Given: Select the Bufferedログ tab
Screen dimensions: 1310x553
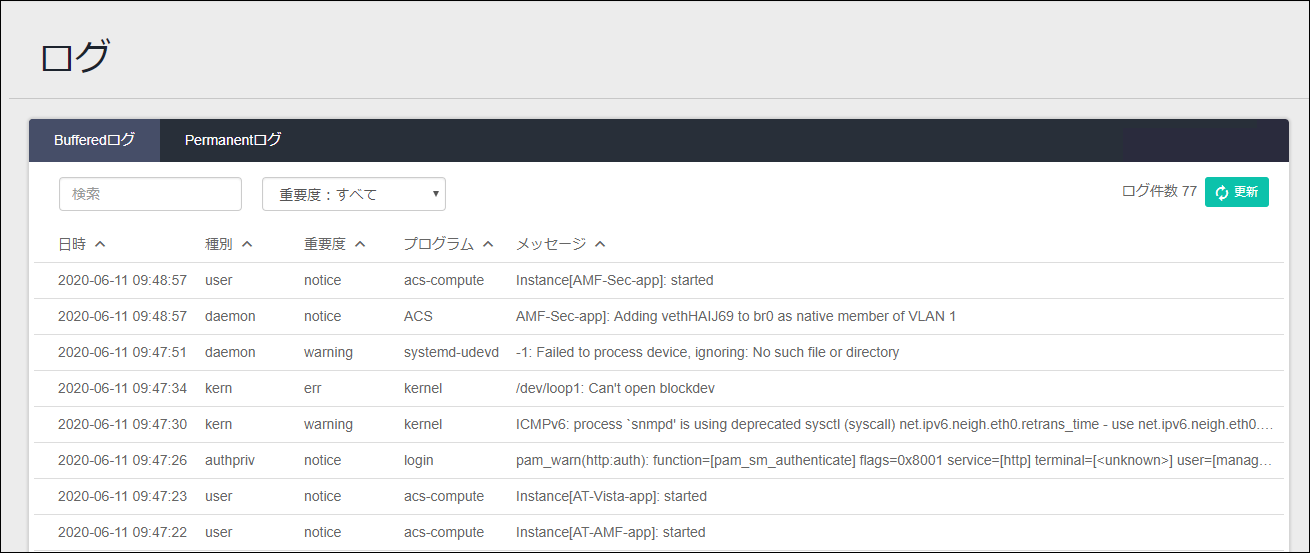Looking at the screenshot, I should tap(94, 140).
